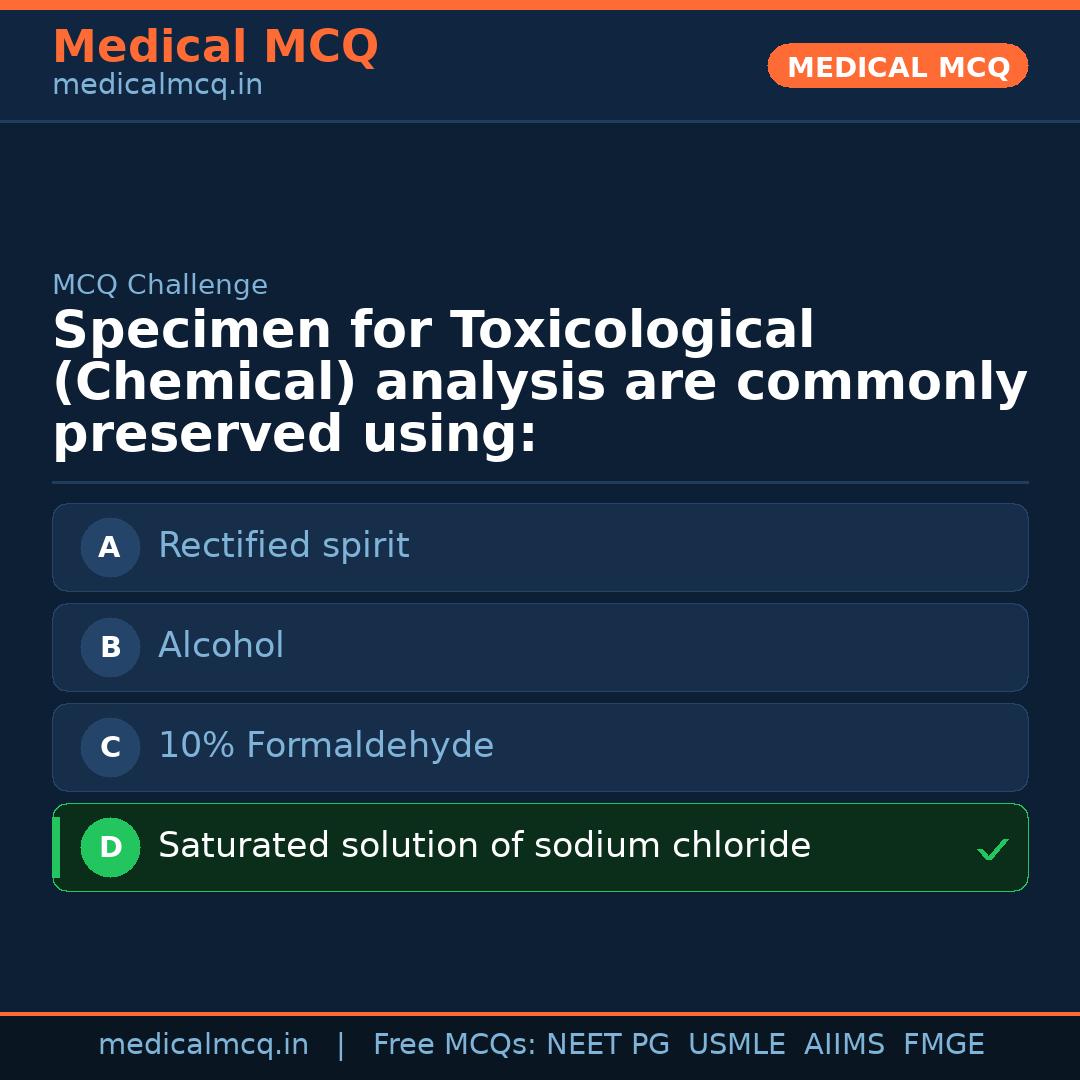Image resolution: width=1080 pixels, height=1080 pixels.
Task: Click the toxicological analysis question text
Action: click(x=540, y=383)
